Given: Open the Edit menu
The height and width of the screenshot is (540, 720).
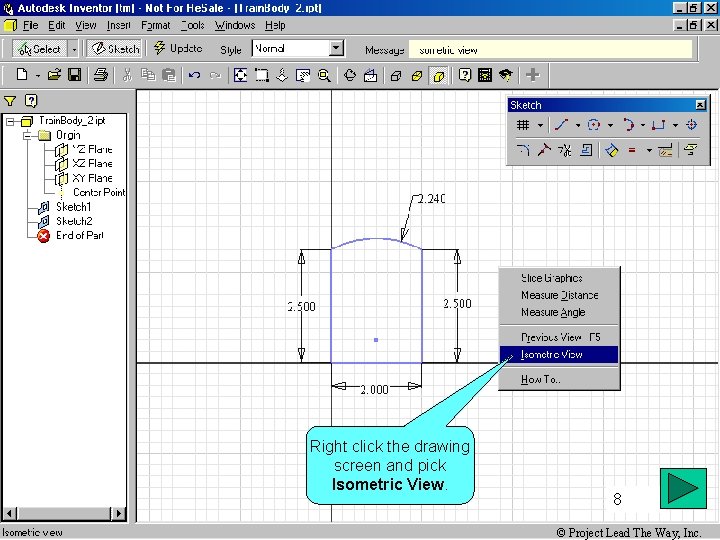Looking at the screenshot, I should (x=57, y=25).
